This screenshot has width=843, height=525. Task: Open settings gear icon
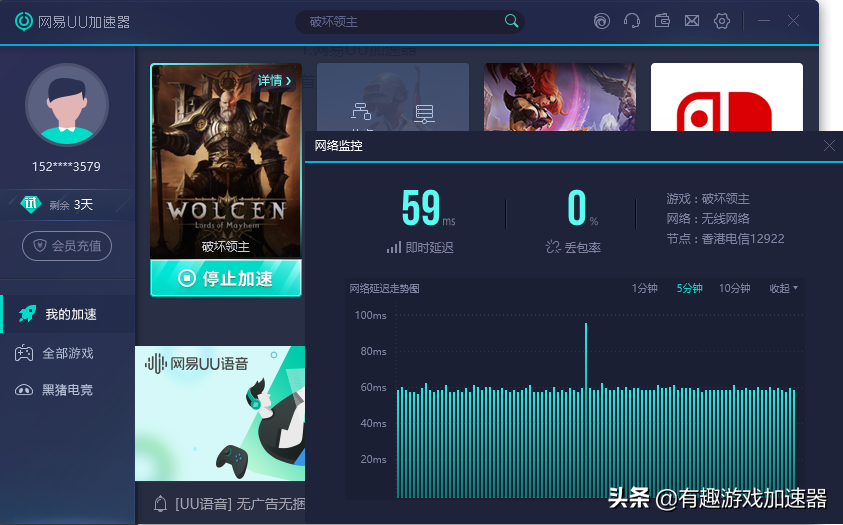721,21
